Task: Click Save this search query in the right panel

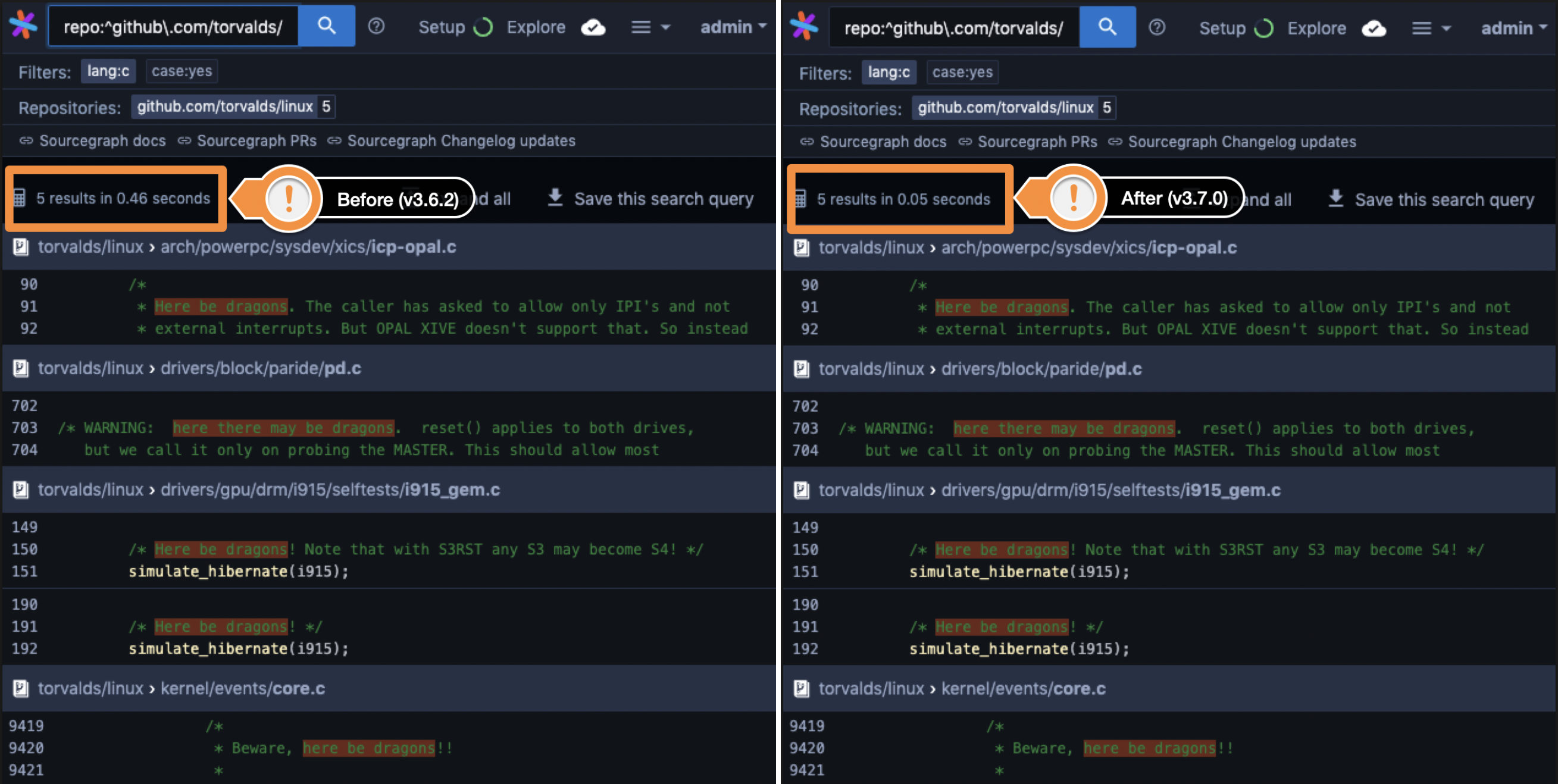Action: (1431, 200)
